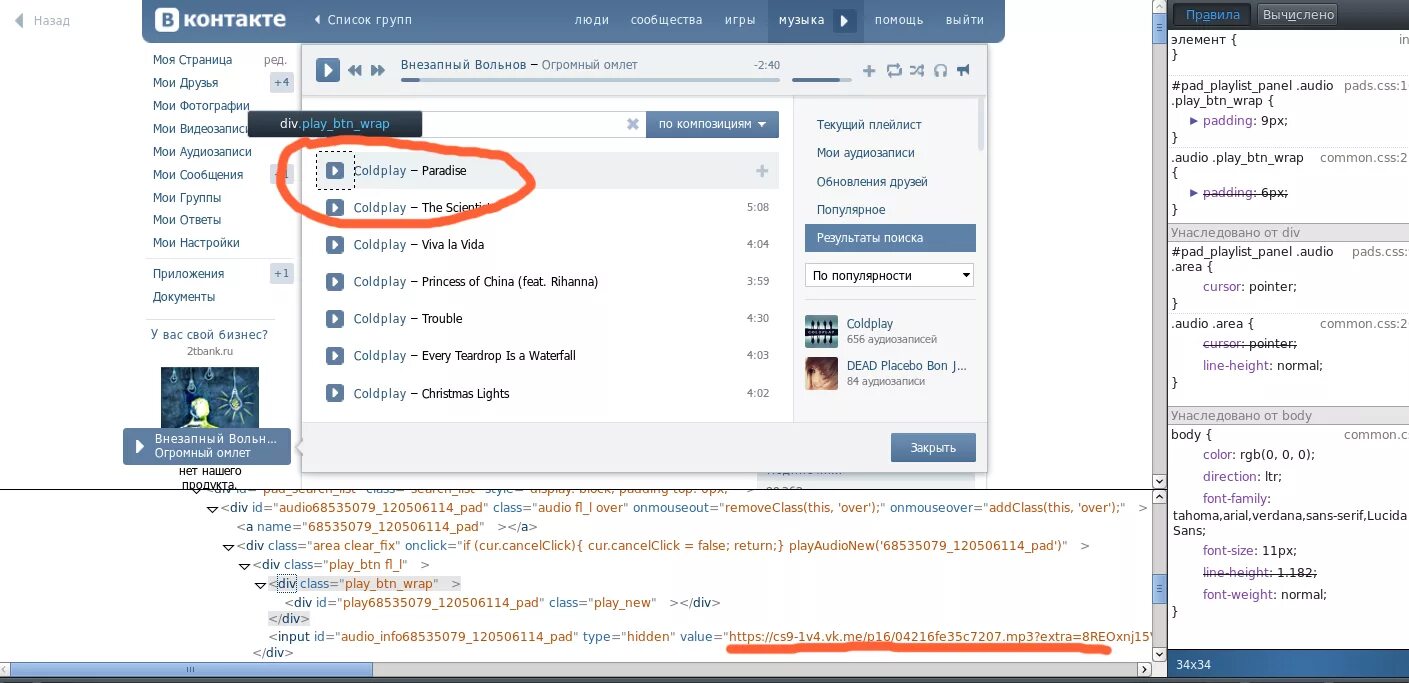1409x683 pixels.
Task: Switch to the 'Правила' inspector tab
Action: click(x=1212, y=14)
